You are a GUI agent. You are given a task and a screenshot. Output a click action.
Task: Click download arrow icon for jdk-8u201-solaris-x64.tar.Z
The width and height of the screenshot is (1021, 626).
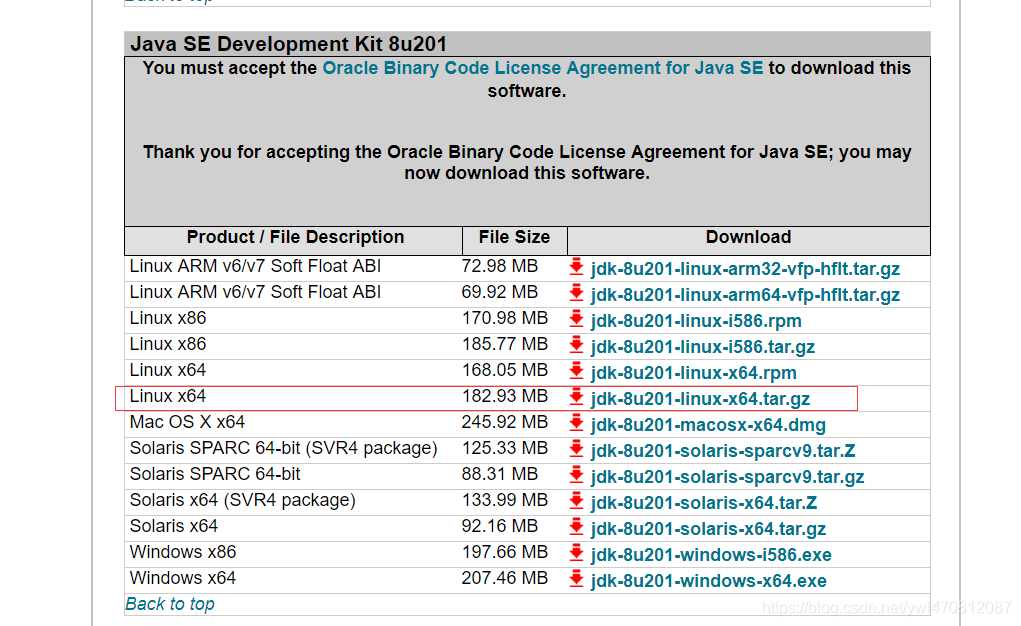pyautogui.click(x=576, y=502)
